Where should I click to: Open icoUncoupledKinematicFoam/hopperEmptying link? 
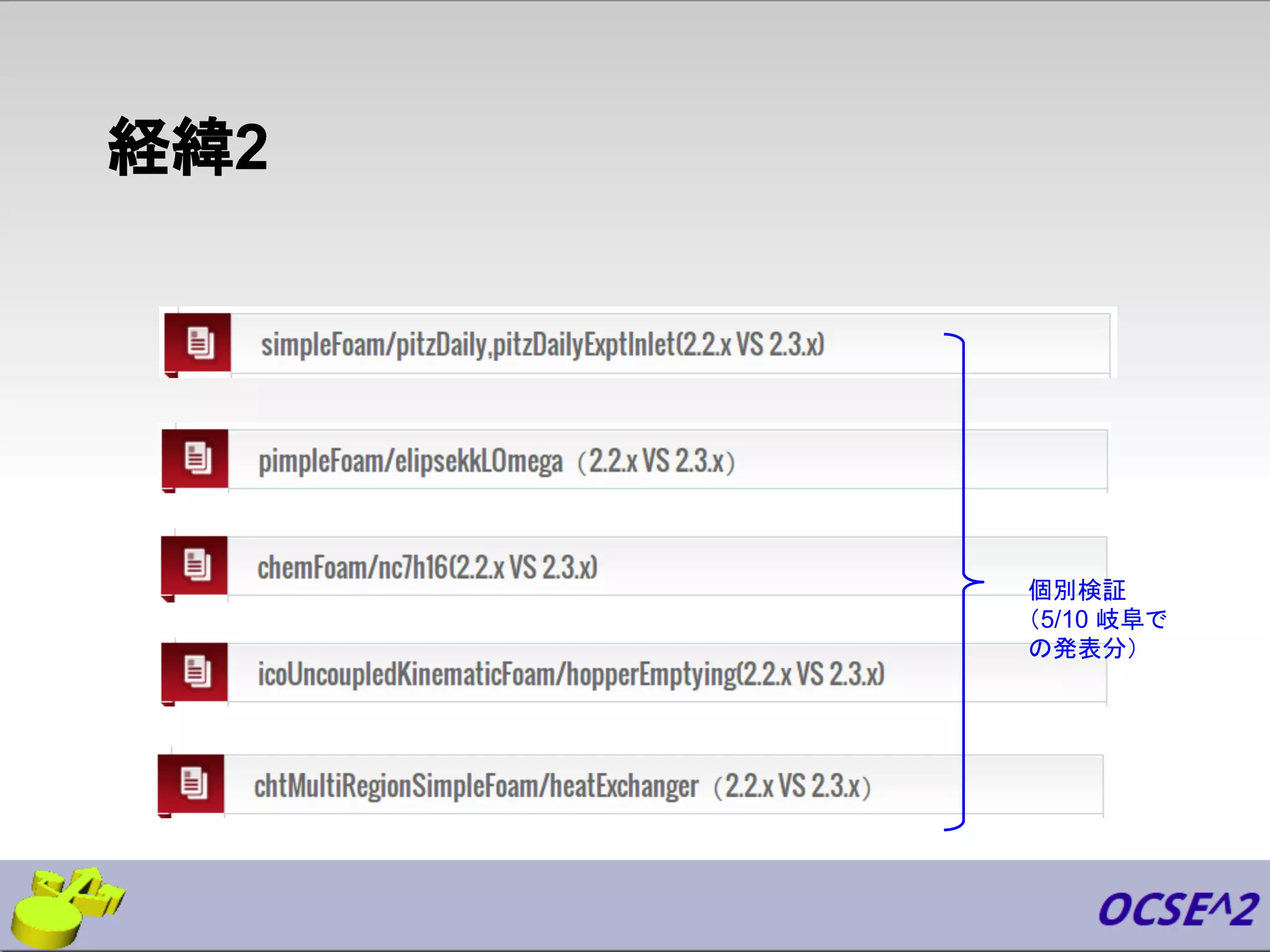571,674
